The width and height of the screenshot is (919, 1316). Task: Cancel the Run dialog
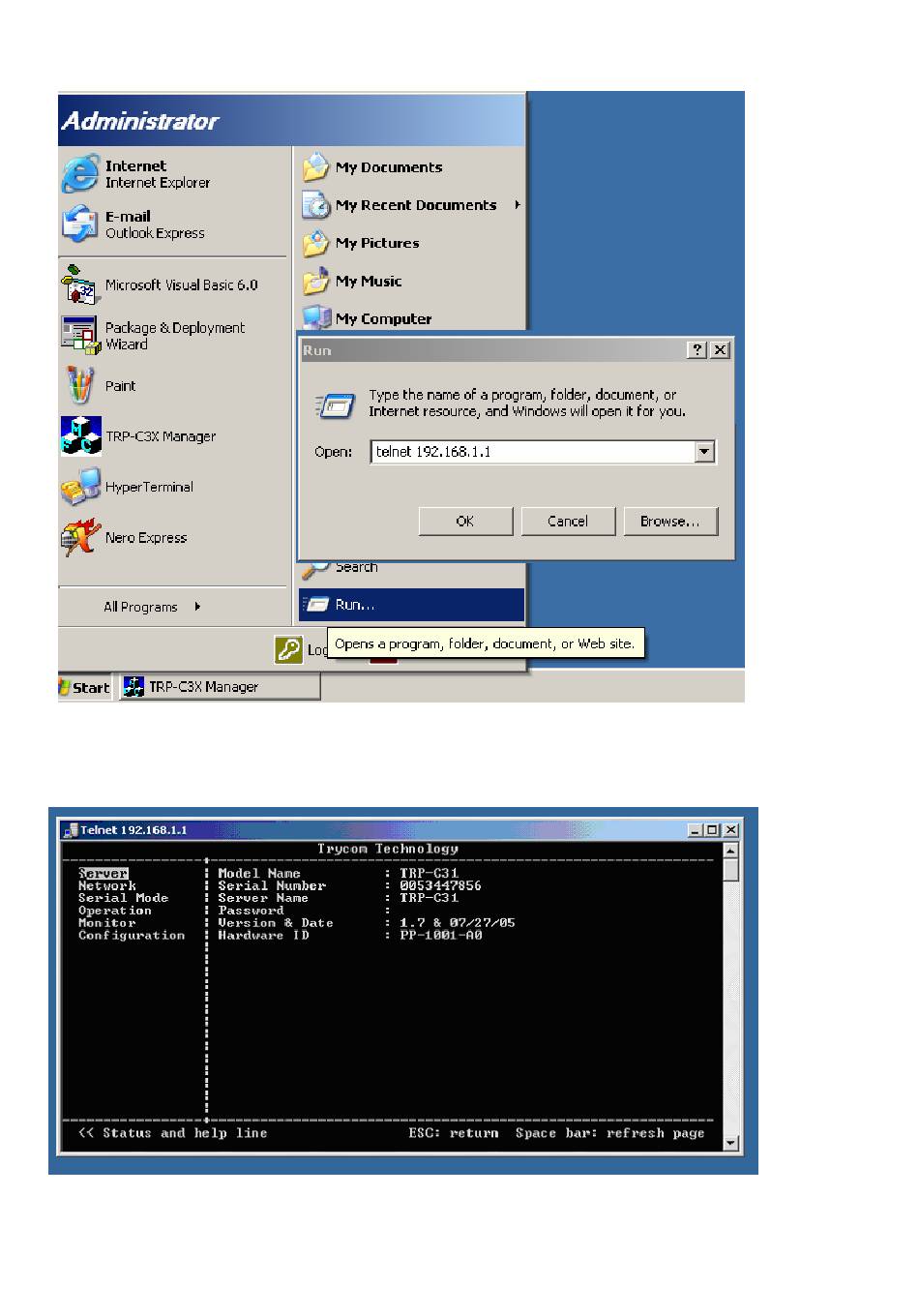(568, 522)
